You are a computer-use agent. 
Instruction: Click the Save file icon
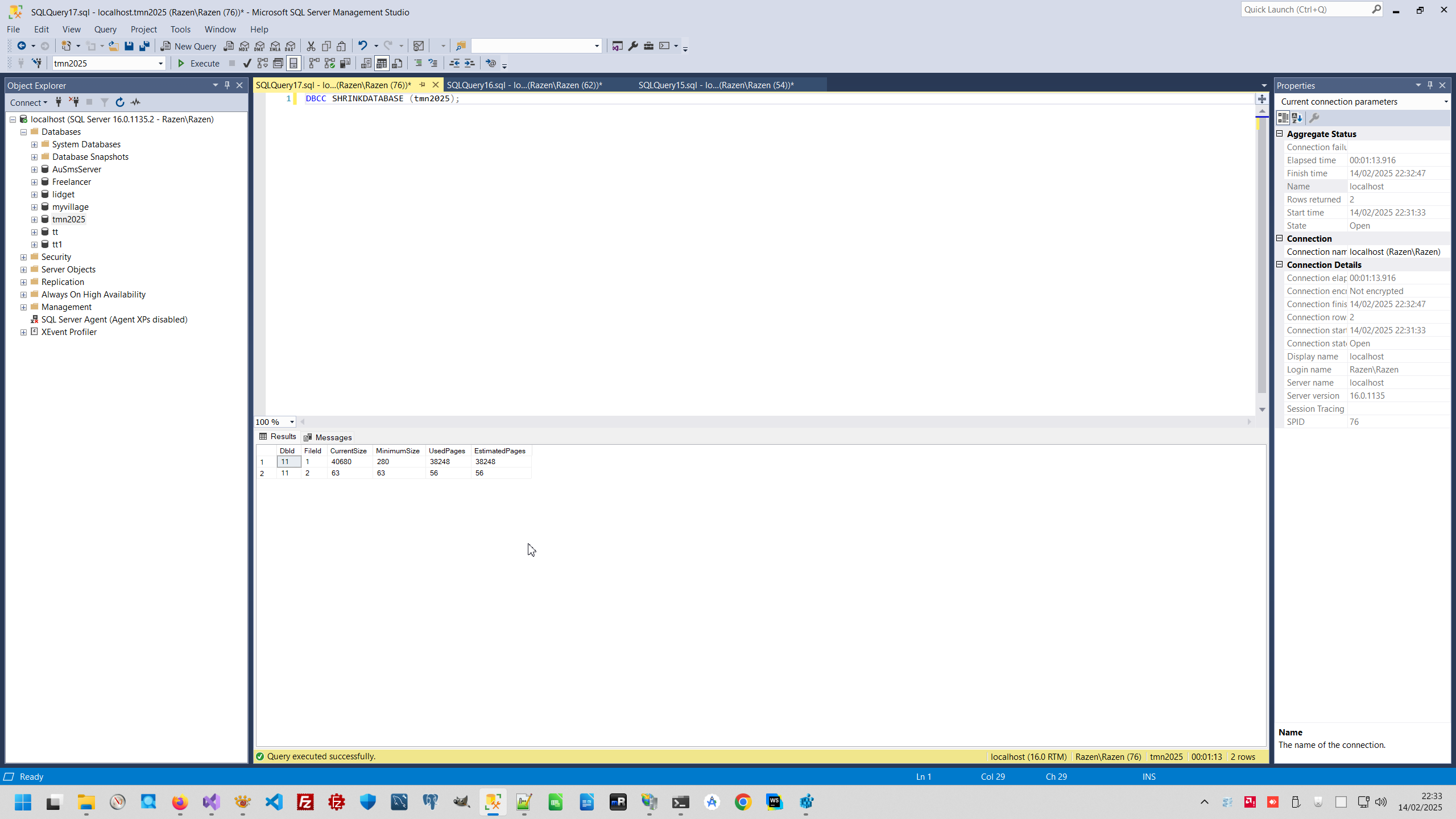129,46
